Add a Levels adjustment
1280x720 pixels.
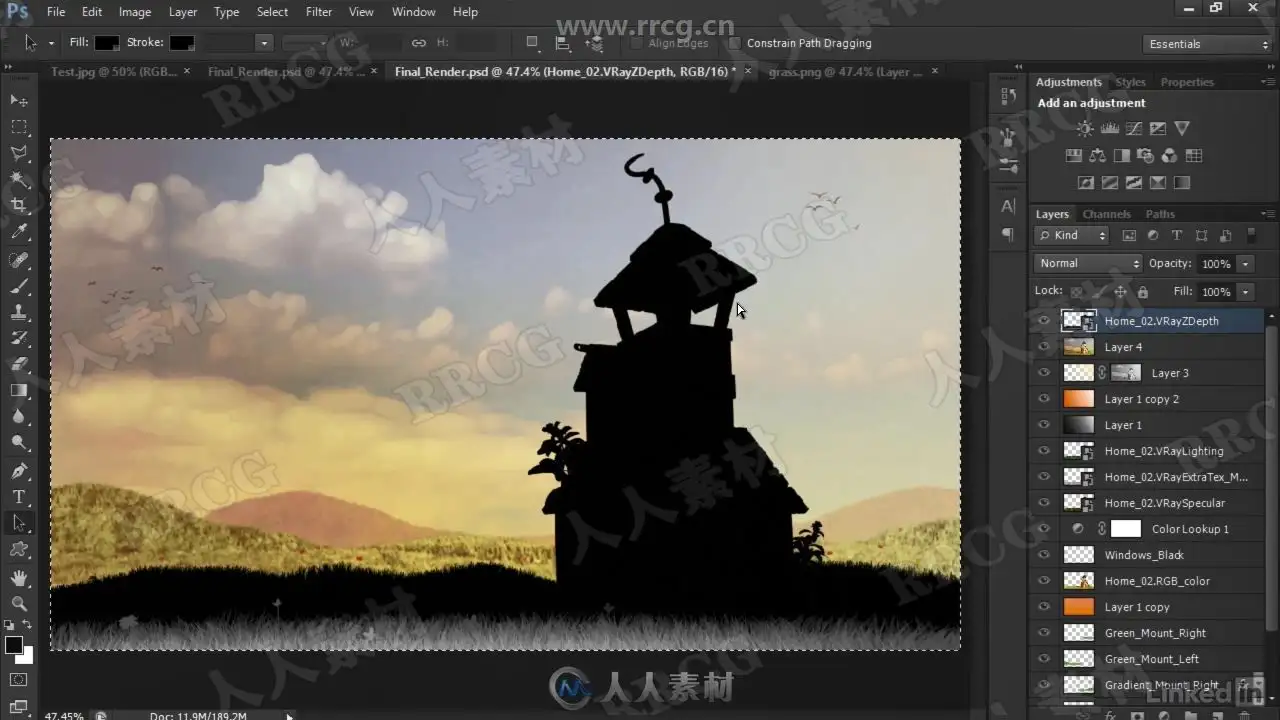[1110, 128]
